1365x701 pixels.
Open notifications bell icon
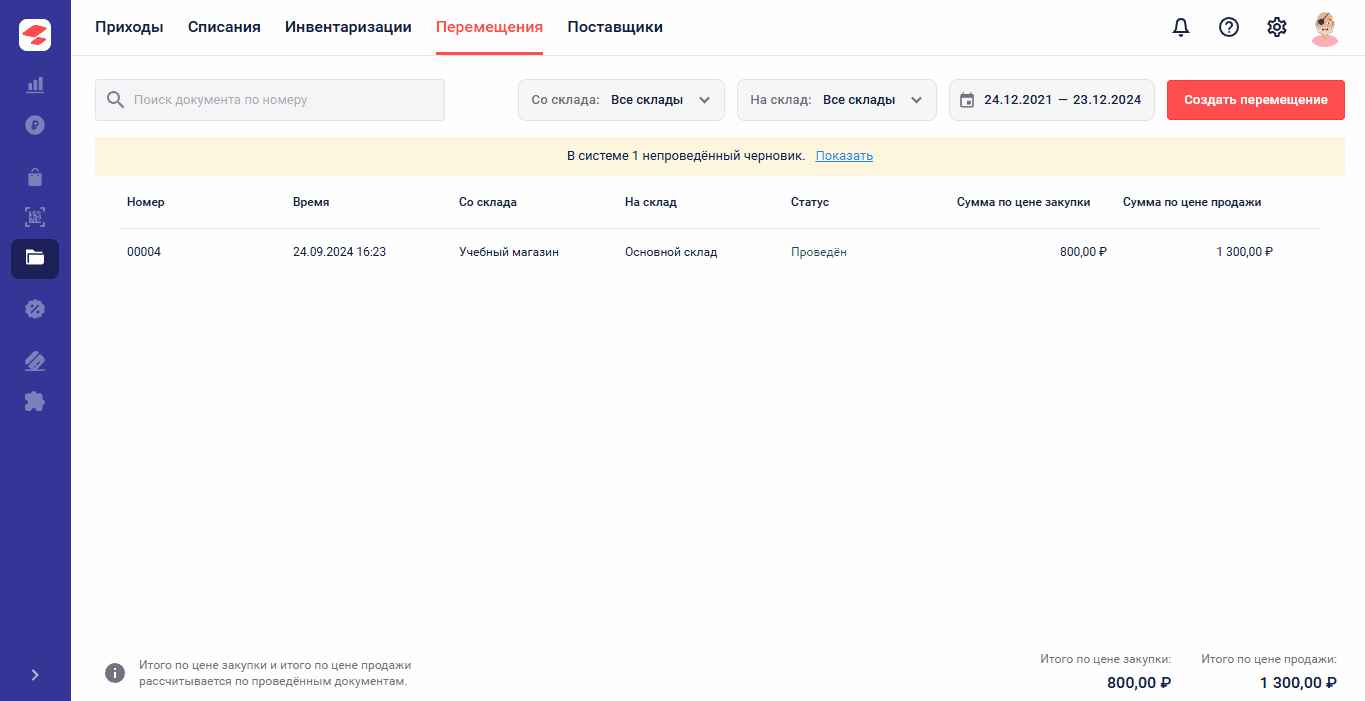(1181, 28)
